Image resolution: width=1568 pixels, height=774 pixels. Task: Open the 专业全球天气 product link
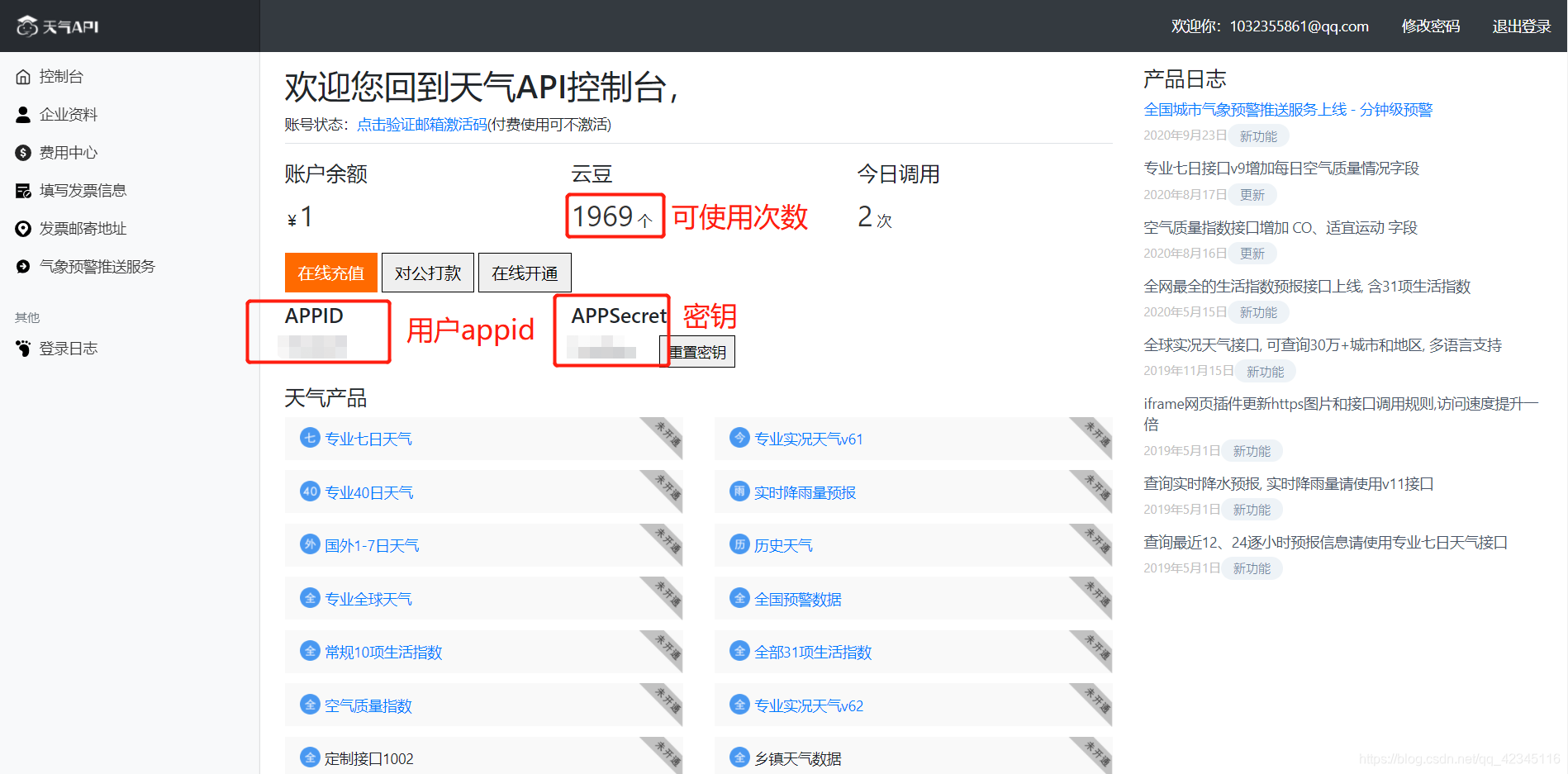[368, 600]
